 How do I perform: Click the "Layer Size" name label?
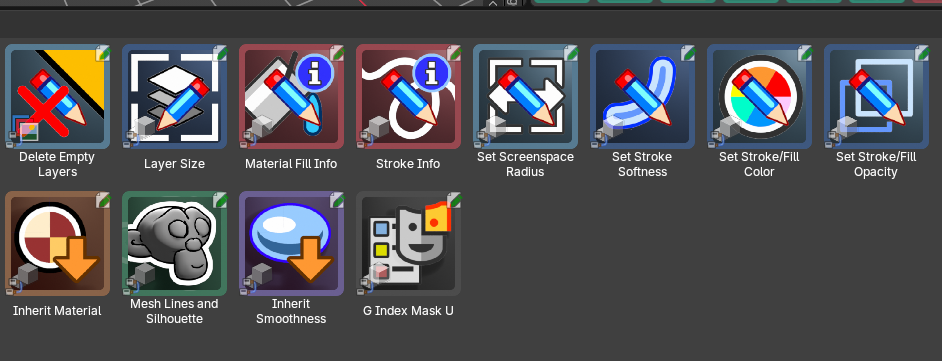coord(174,164)
